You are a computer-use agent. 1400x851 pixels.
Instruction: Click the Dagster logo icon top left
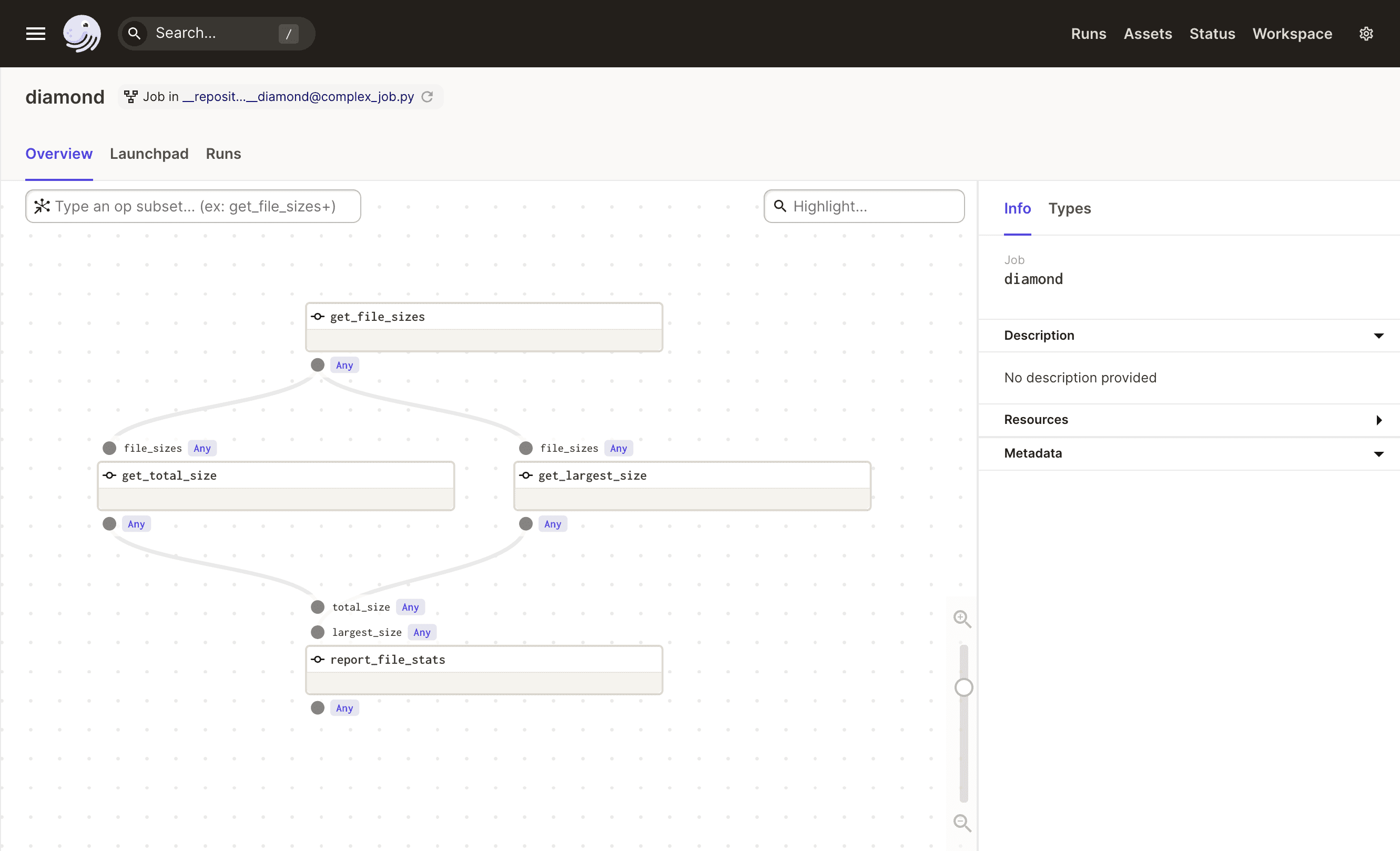(x=84, y=33)
